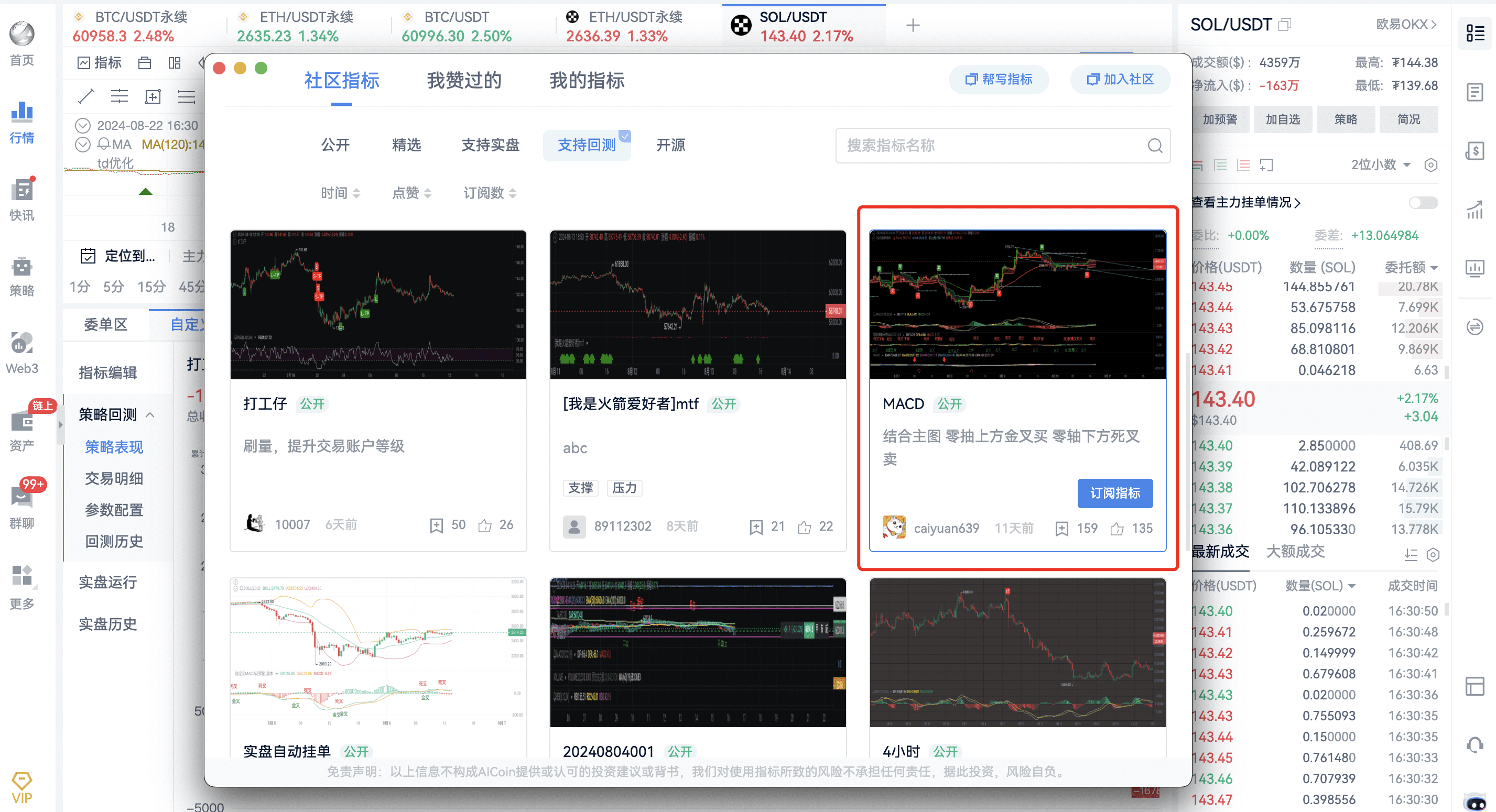Click bookmark icon on MACD card

point(1061,528)
